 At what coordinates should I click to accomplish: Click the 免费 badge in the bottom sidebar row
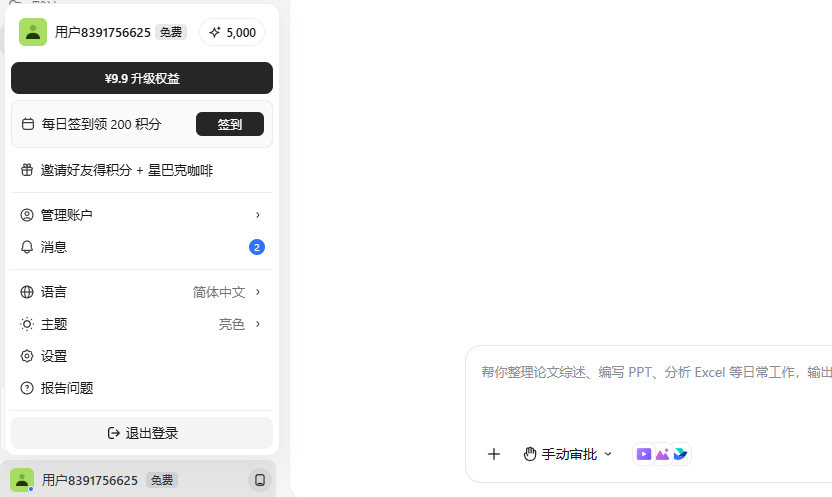coord(162,480)
